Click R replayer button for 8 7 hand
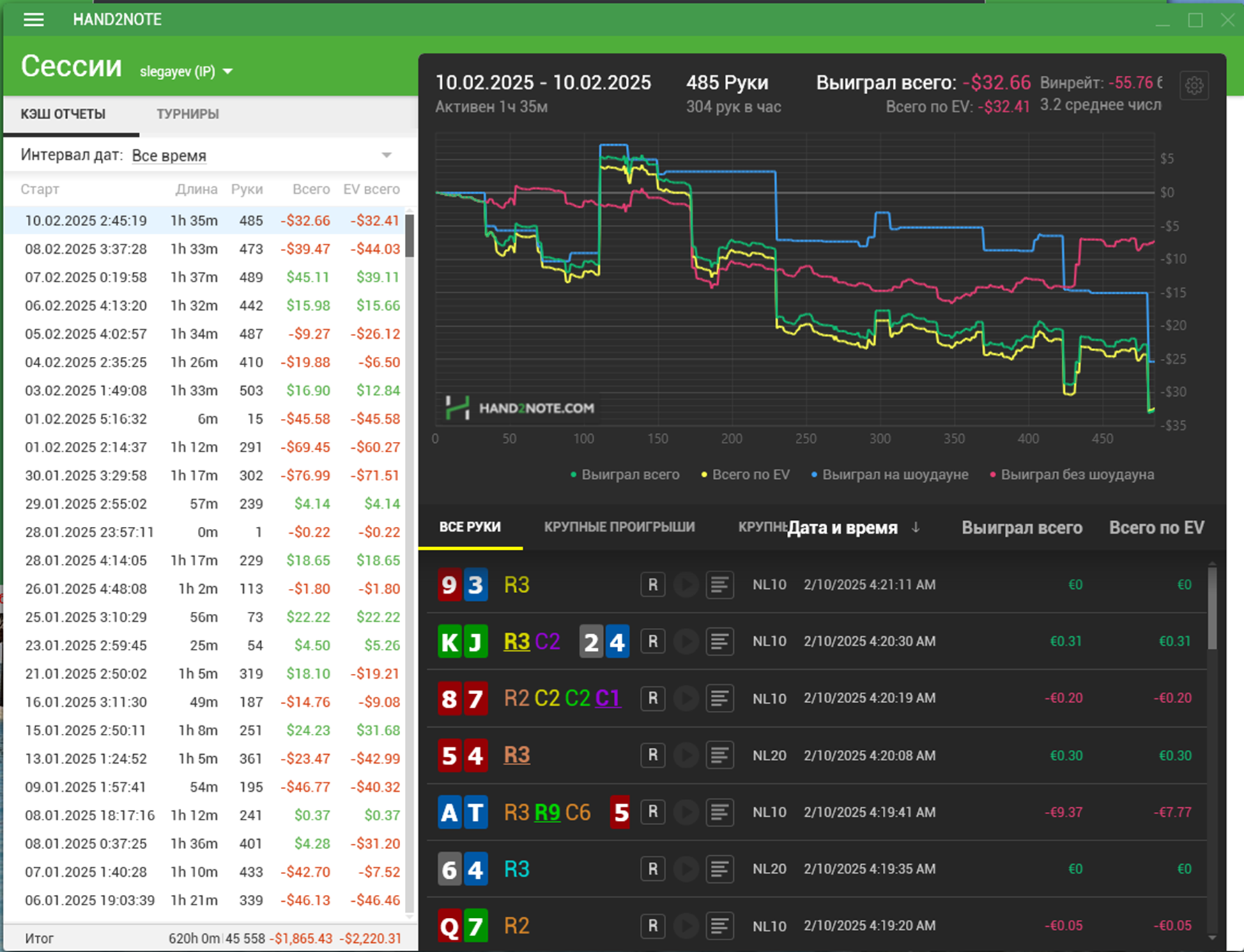Screen dimensions: 1244x952 coord(653,698)
